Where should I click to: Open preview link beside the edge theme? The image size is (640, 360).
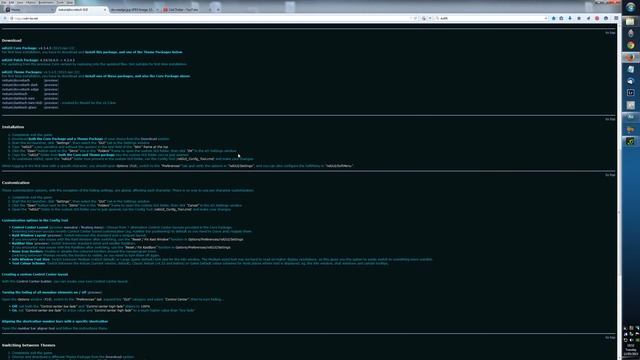(51, 89)
